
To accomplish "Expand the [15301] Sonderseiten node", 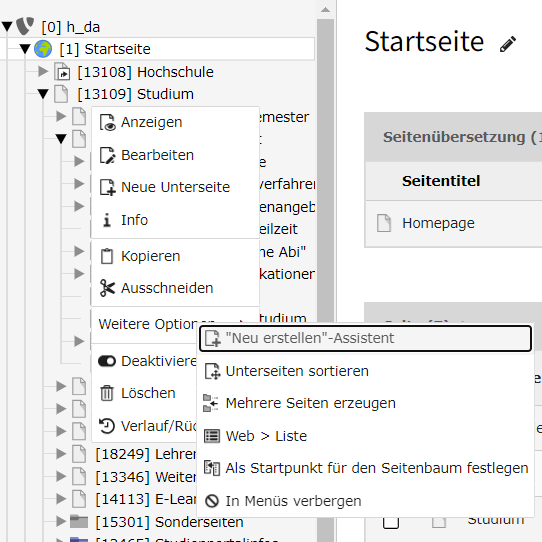I will coord(61,521).
